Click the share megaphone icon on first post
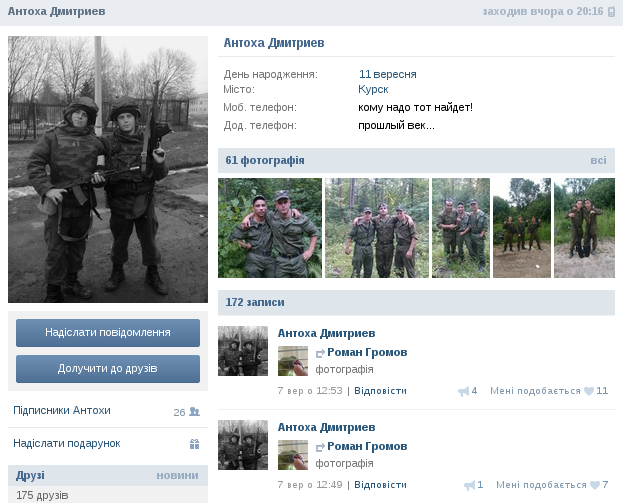 (x=463, y=391)
